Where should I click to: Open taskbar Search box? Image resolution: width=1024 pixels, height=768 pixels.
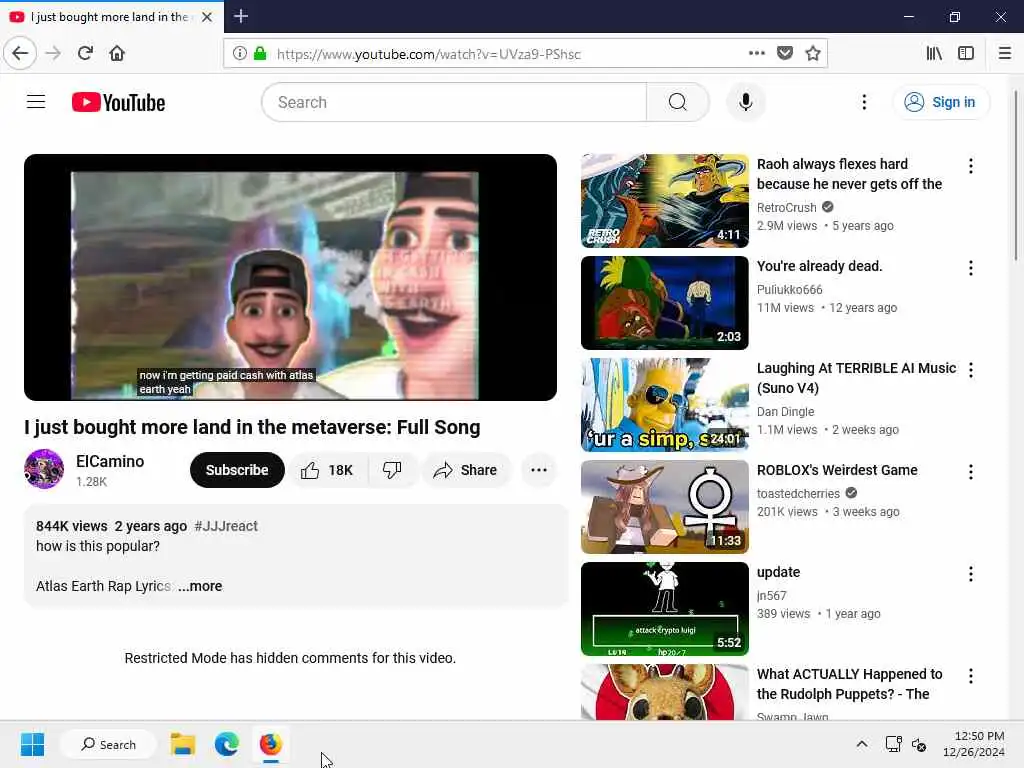point(108,744)
